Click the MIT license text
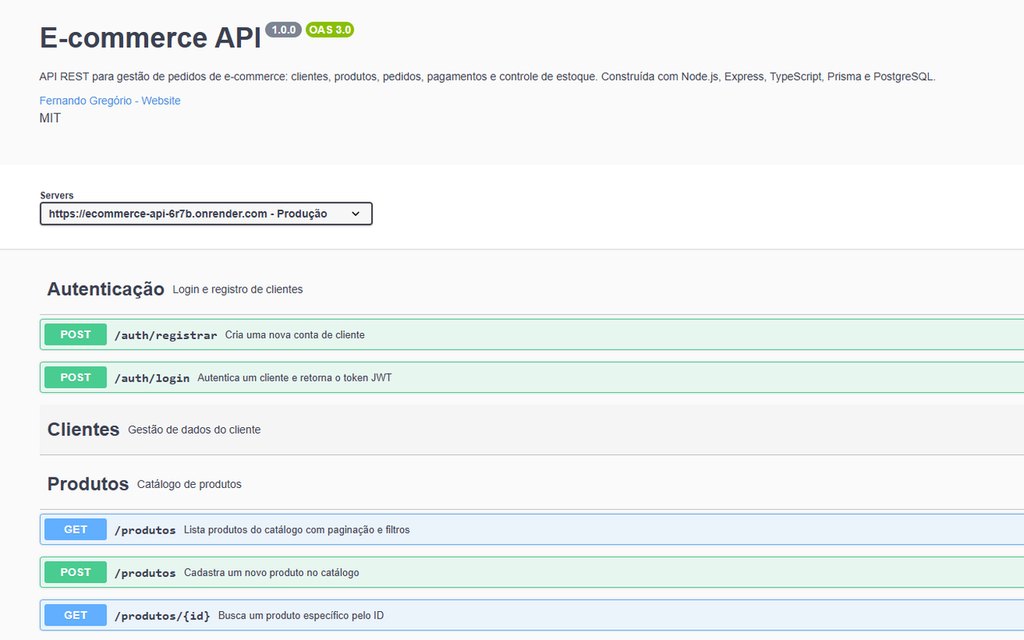The image size is (1024, 640). 50,118
